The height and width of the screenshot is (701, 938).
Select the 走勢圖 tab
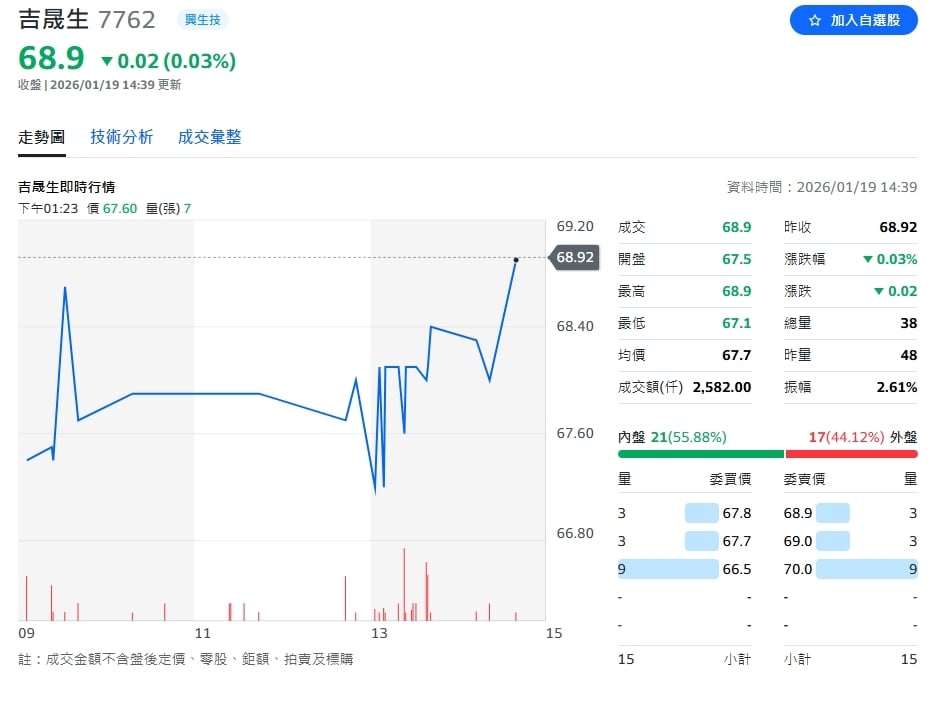[x=41, y=136]
